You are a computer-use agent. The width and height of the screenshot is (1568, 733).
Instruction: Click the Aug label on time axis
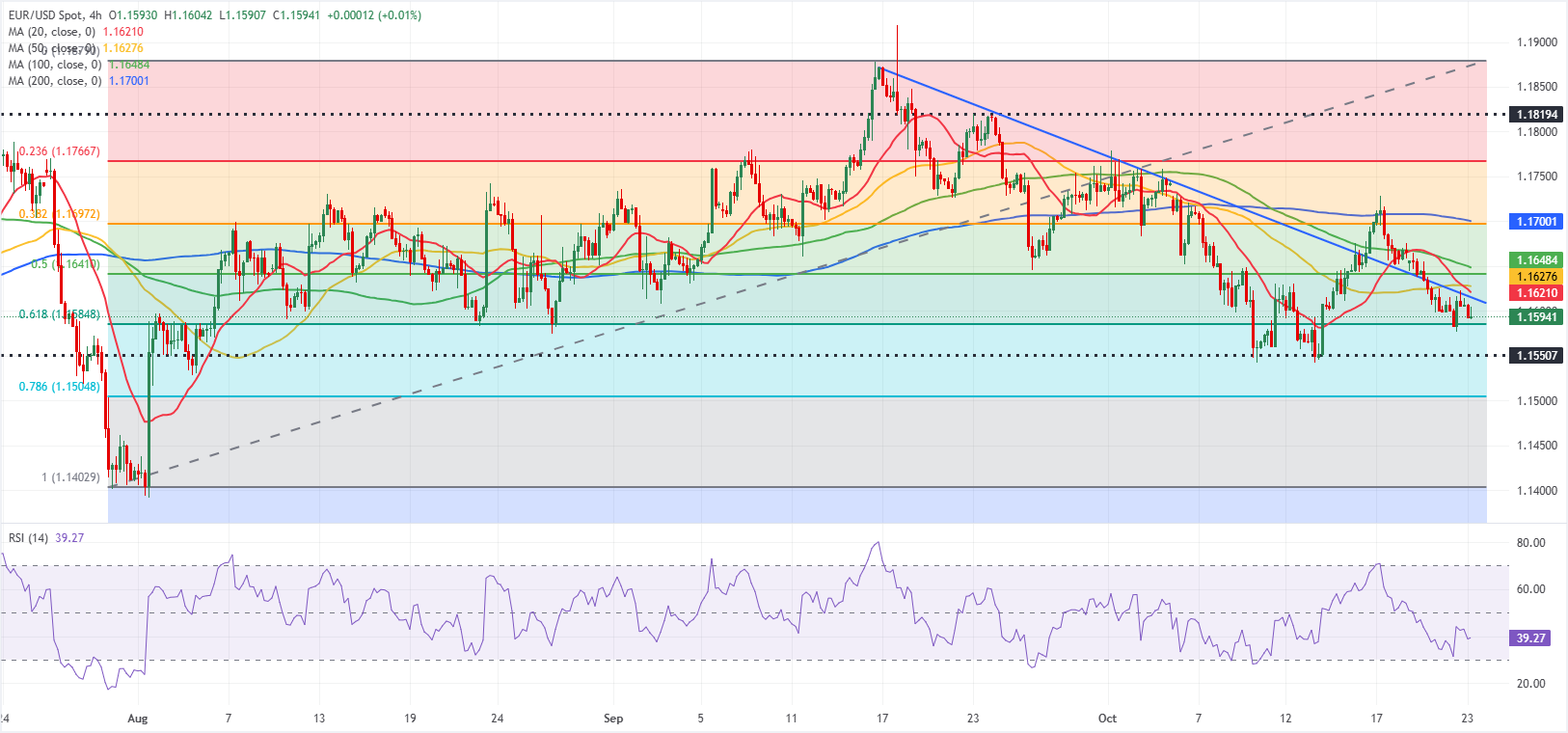coord(138,719)
